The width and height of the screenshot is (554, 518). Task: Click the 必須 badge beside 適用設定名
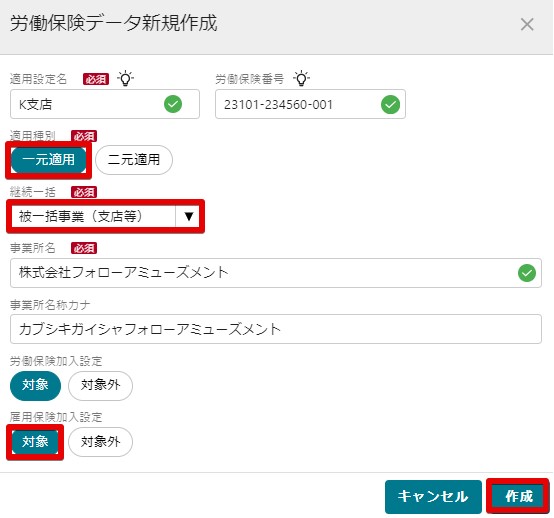point(96,79)
